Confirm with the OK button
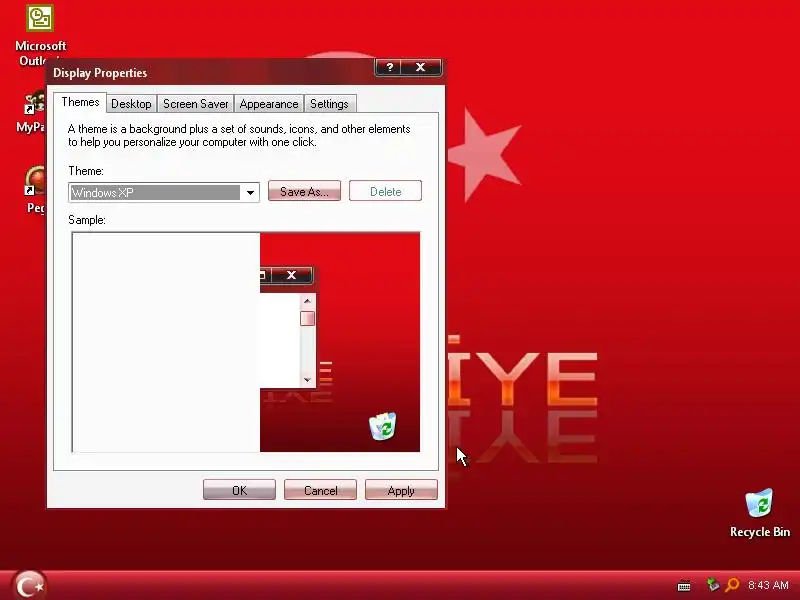This screenshot has width=800, height=600. pyautogui.click(x=239, y=490)
